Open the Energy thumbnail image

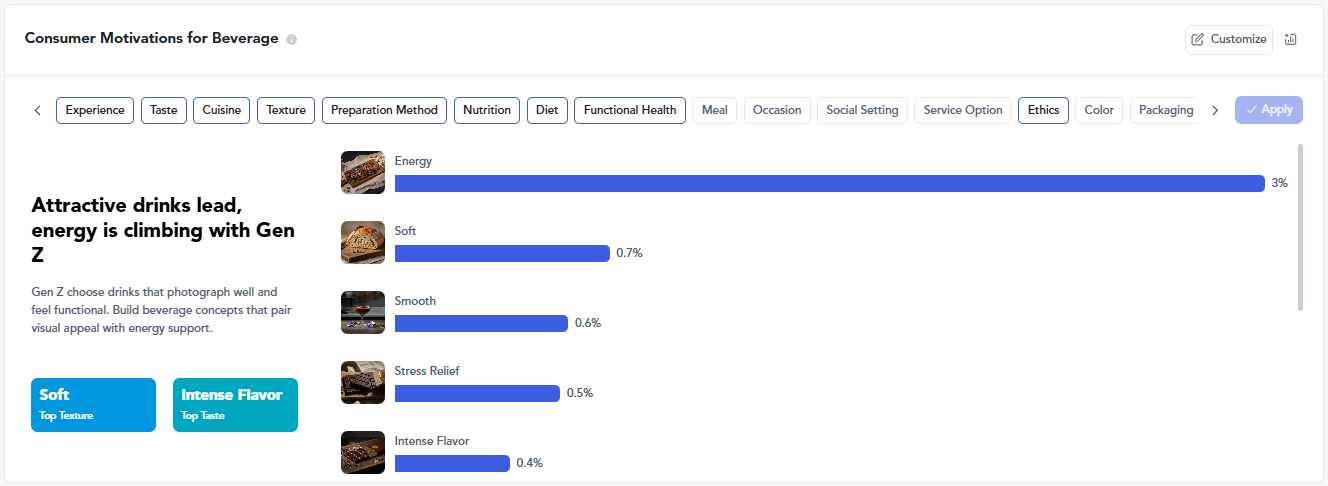tap(363, 172)
